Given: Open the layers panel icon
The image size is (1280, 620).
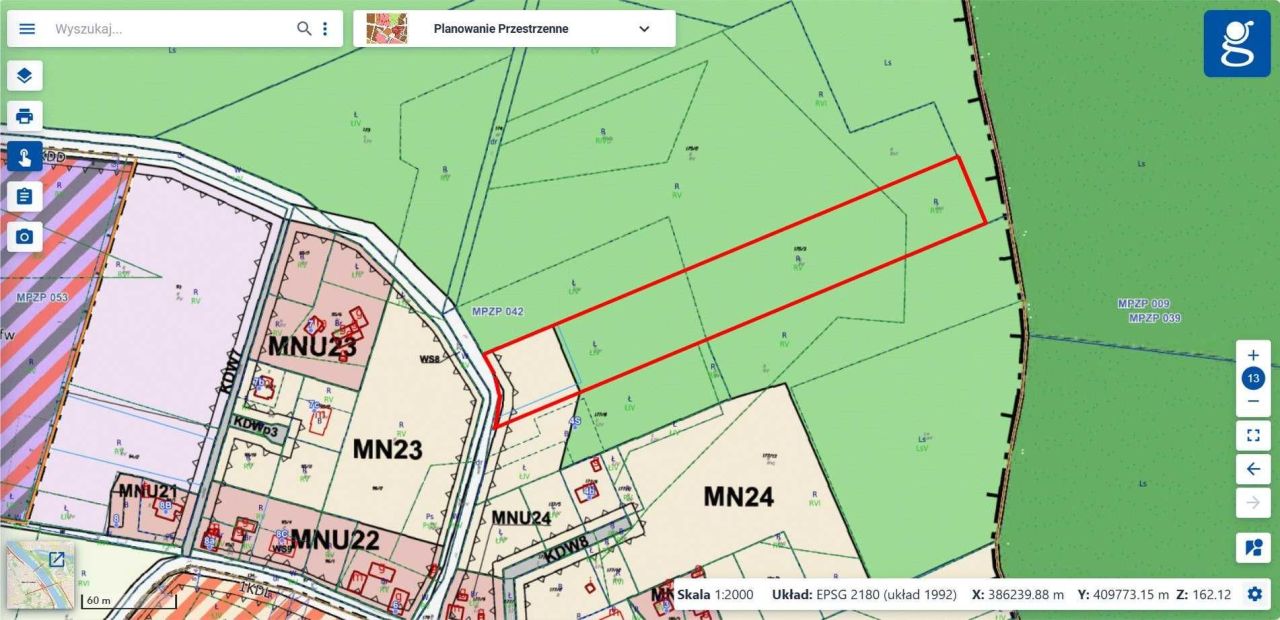Looking at the screenshot, I should click(24, 76).
